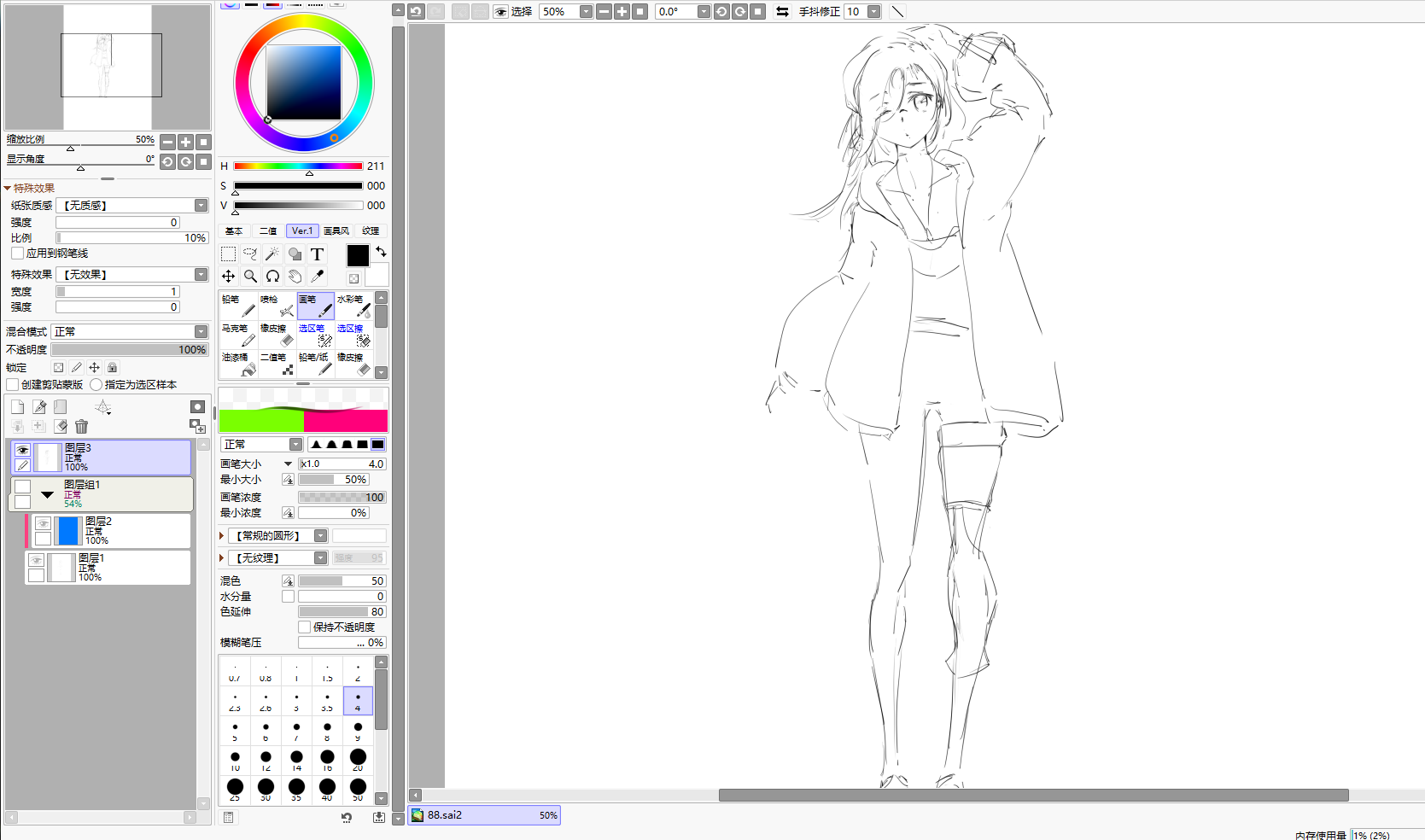Image resolution: width=1425 pixels, height=840 pixels.
Task: Select brush size 20 preset
Action: pos(358,760)
